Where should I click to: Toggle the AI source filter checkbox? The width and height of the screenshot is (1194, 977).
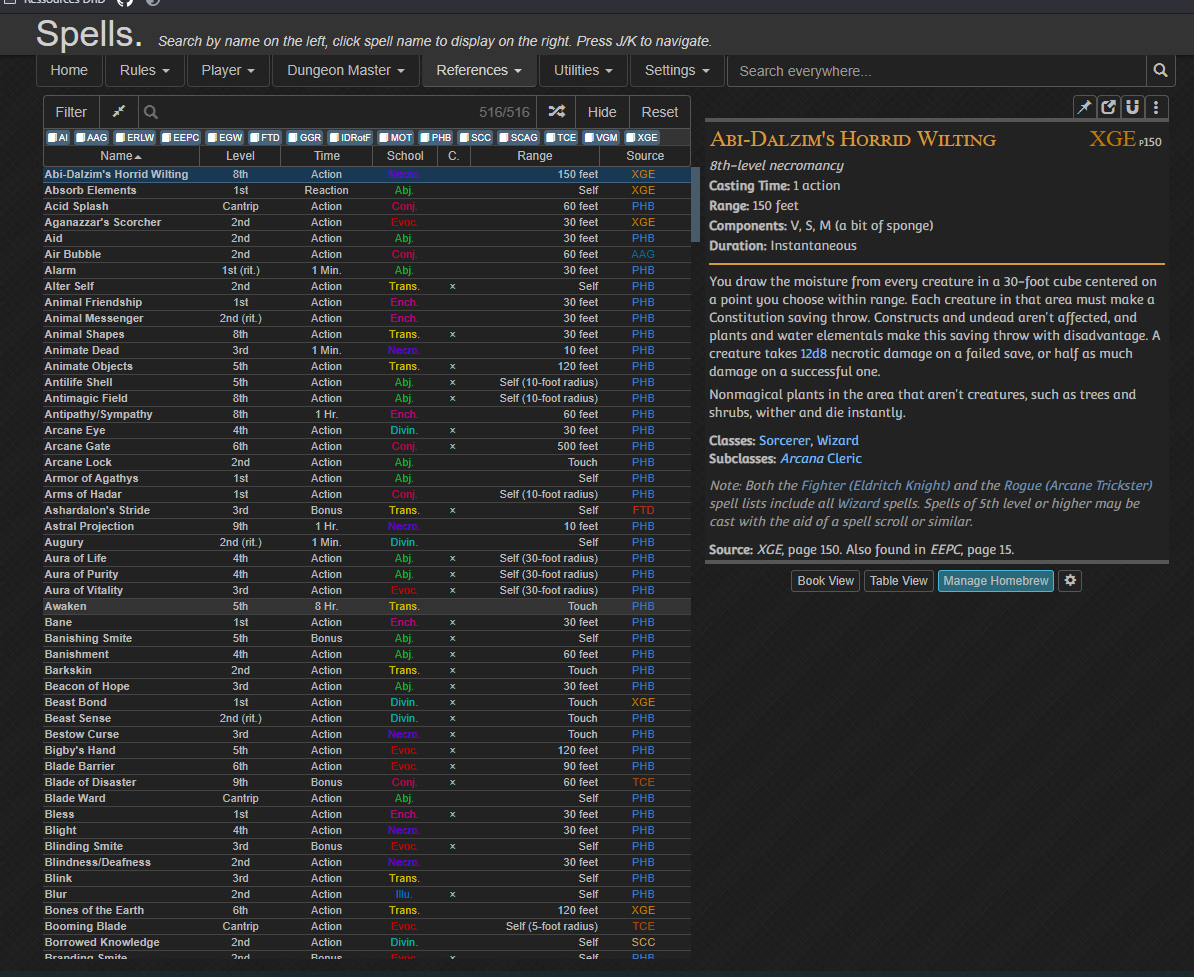(58, 138)
